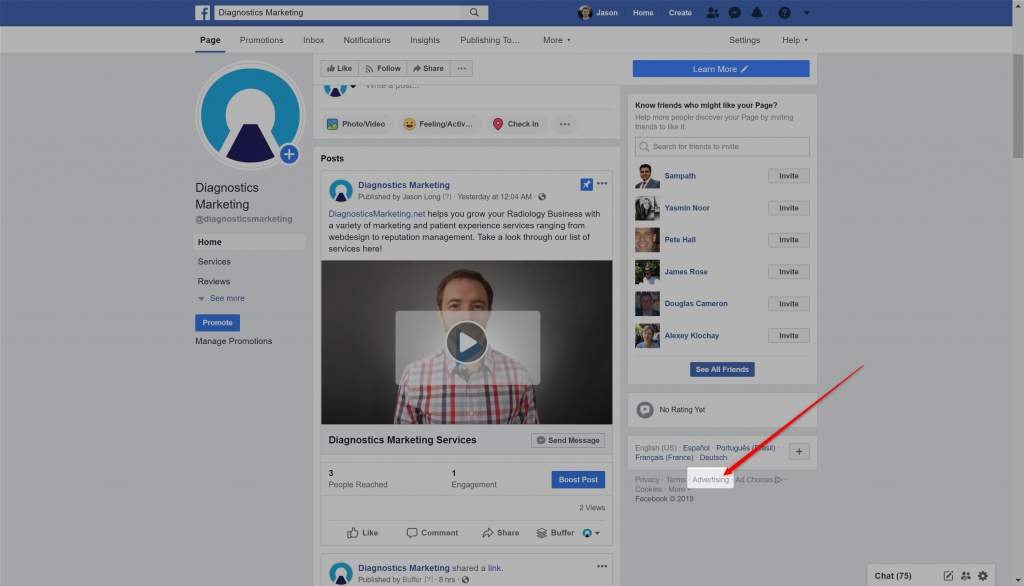Open Messenger icon in top bar
Screen dimensions: 1024x586
735,12
